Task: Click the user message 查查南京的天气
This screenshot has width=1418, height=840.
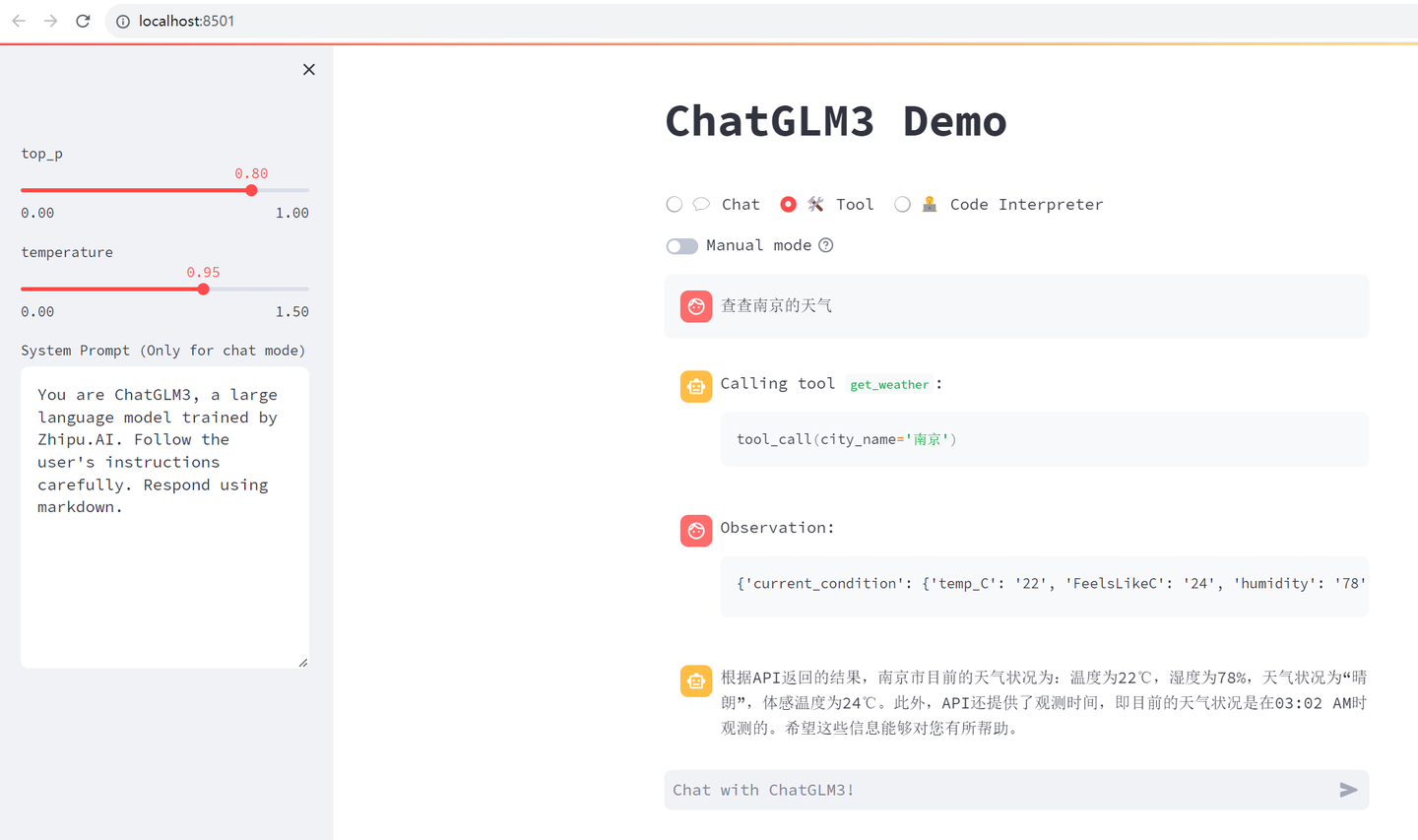Action: (x=777, y=305)
